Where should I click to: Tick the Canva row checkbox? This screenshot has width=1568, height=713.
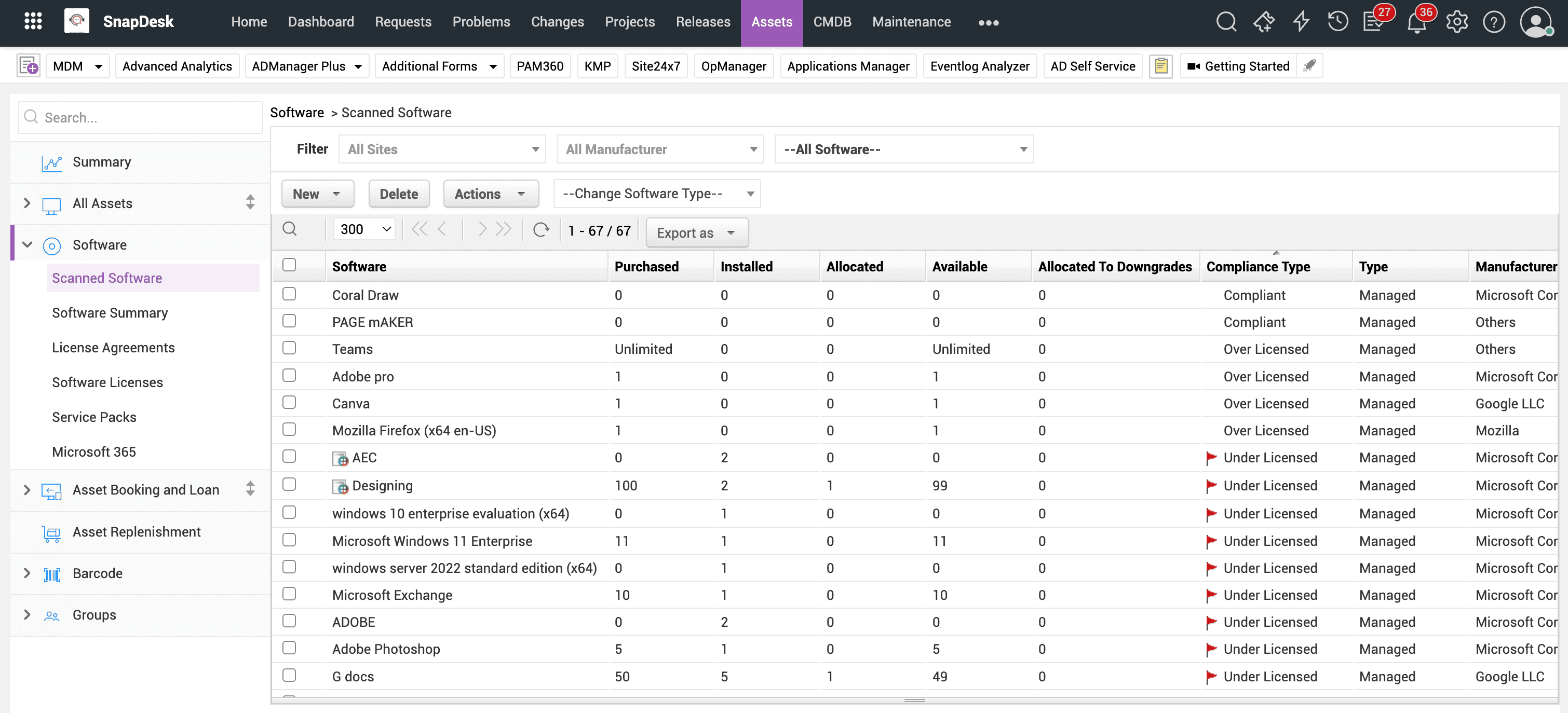[289, 402]
